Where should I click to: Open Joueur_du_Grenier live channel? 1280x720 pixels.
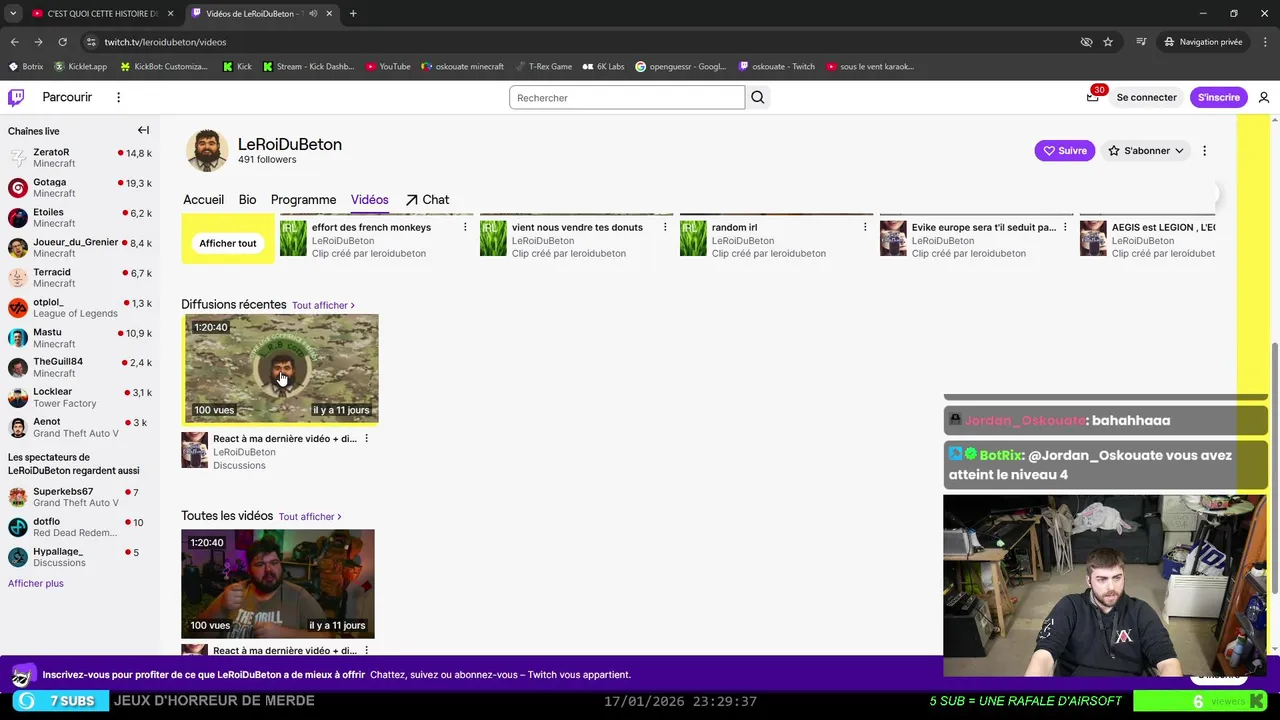[x=80, y=248]
